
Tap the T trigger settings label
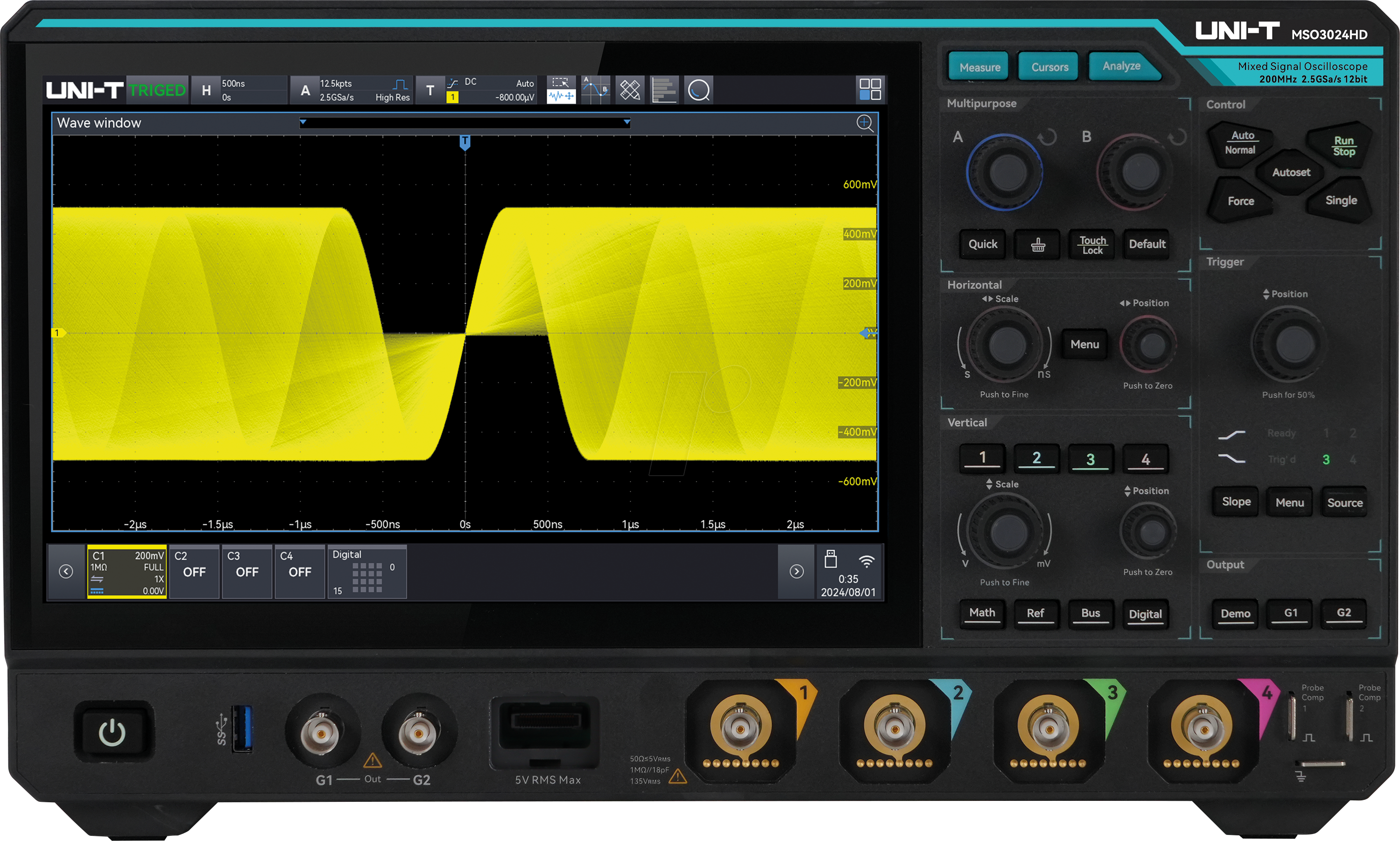click(430, 90)
